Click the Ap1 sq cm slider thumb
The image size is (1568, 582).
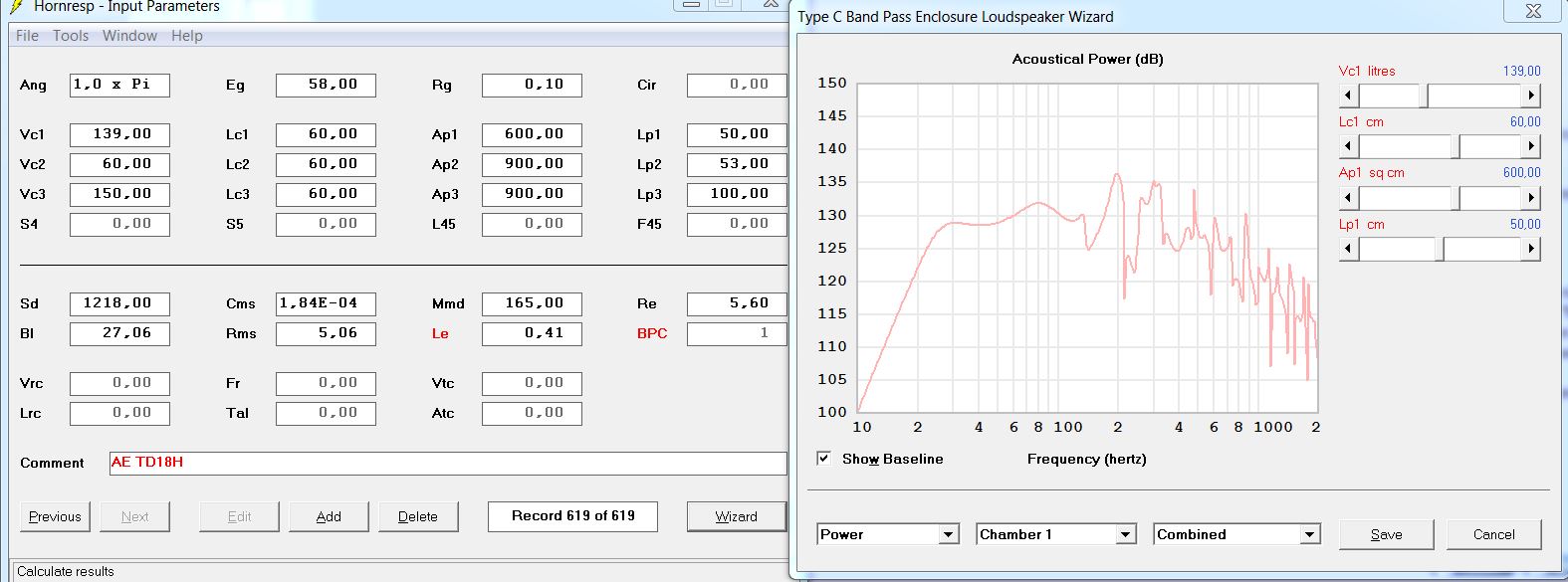[x=1456, y=198]
